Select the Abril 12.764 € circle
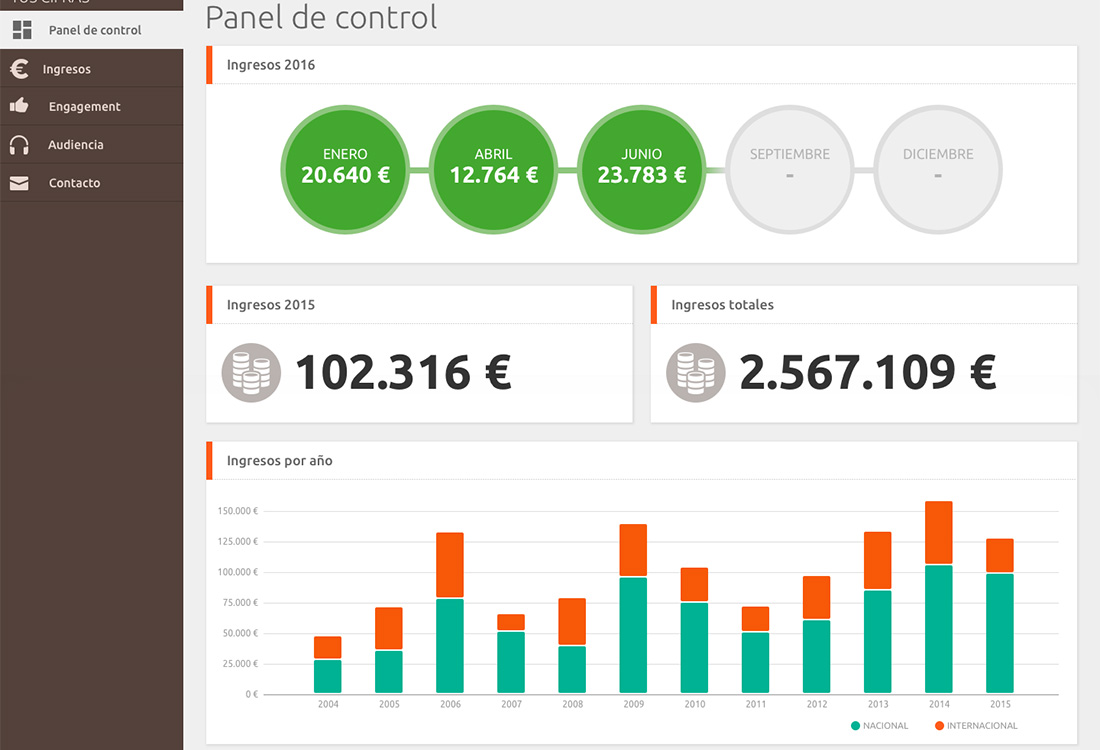The image size is (1100, 750). tap(493, 167)
